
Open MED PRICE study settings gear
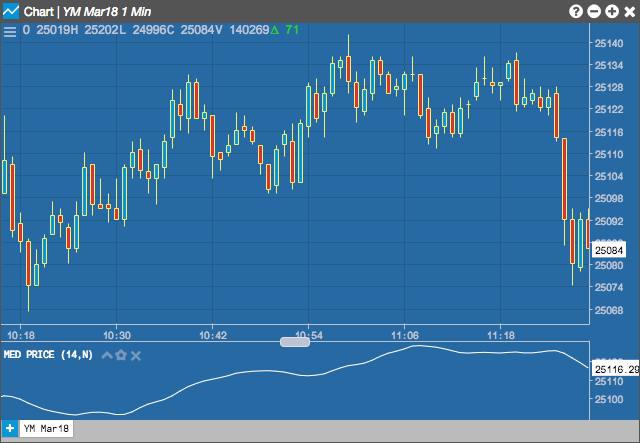point(121,355)
